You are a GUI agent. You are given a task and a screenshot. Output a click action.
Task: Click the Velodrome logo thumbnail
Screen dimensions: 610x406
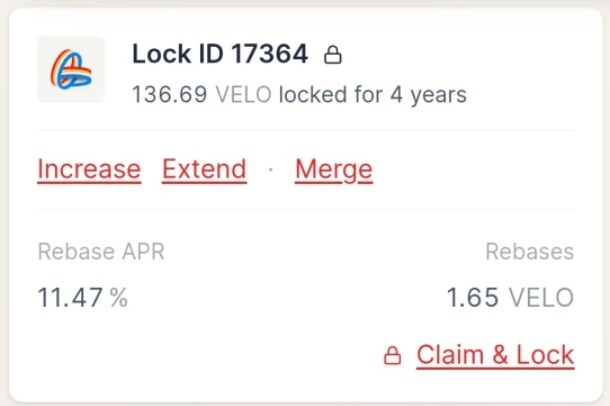71,70
